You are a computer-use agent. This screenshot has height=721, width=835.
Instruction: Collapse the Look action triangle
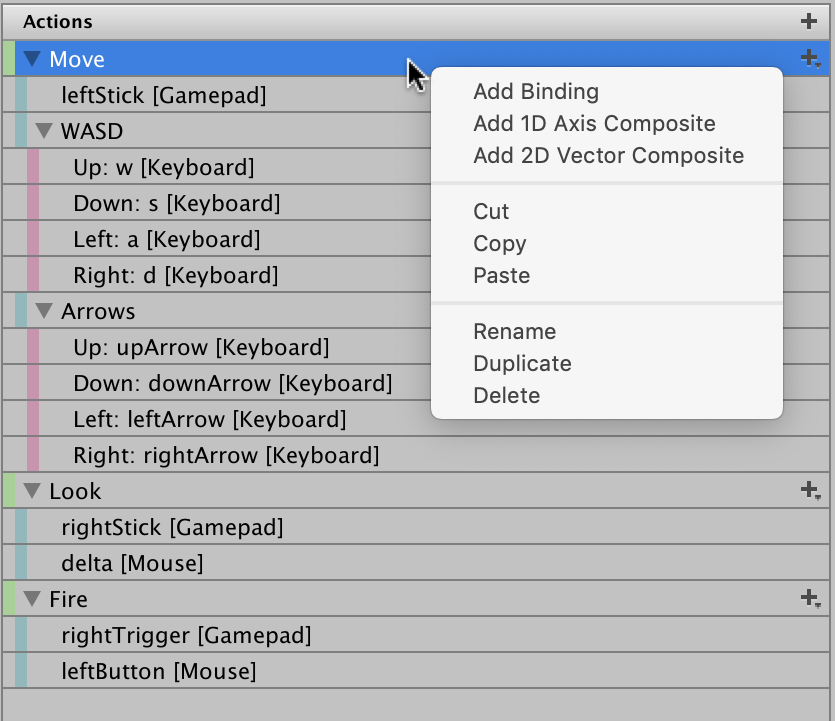[33, 491]
